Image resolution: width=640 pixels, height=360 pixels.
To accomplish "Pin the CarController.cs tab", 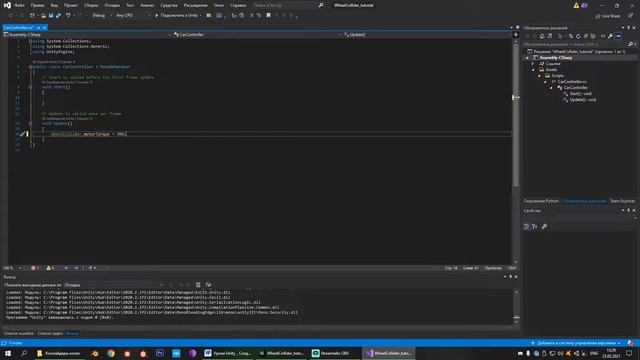I will coord(39,27).
